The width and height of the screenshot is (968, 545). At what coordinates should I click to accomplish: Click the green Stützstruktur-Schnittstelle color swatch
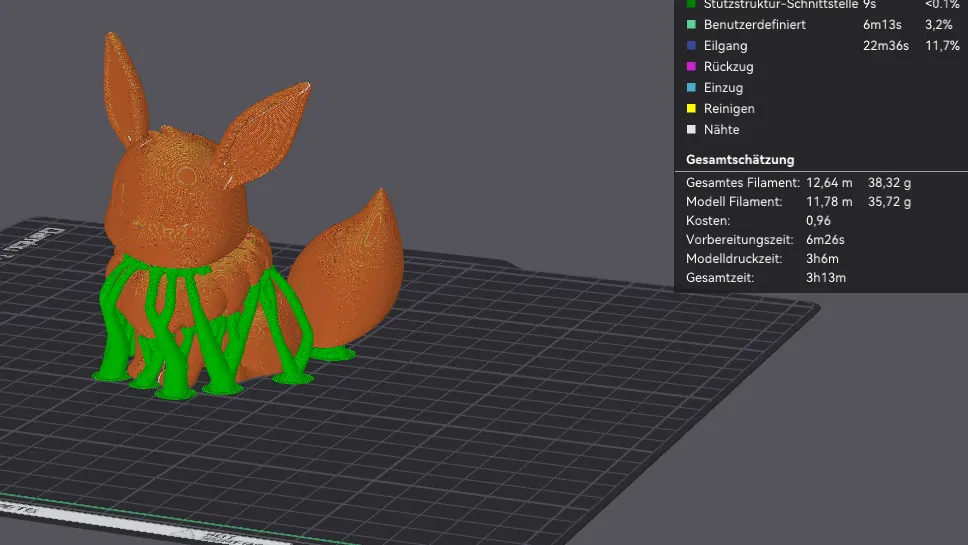tap(691, 4)
